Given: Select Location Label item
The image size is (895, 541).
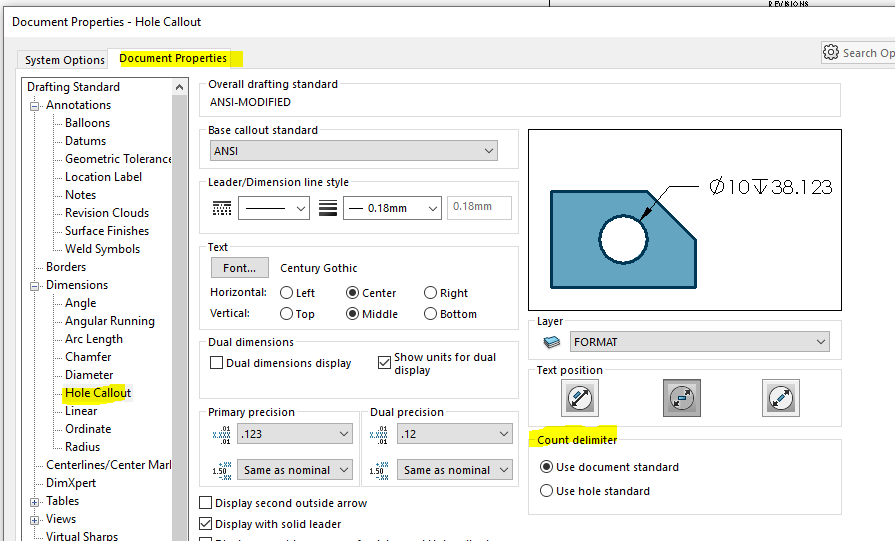Looking at the screenshot, I should click(x=103, y=177).
